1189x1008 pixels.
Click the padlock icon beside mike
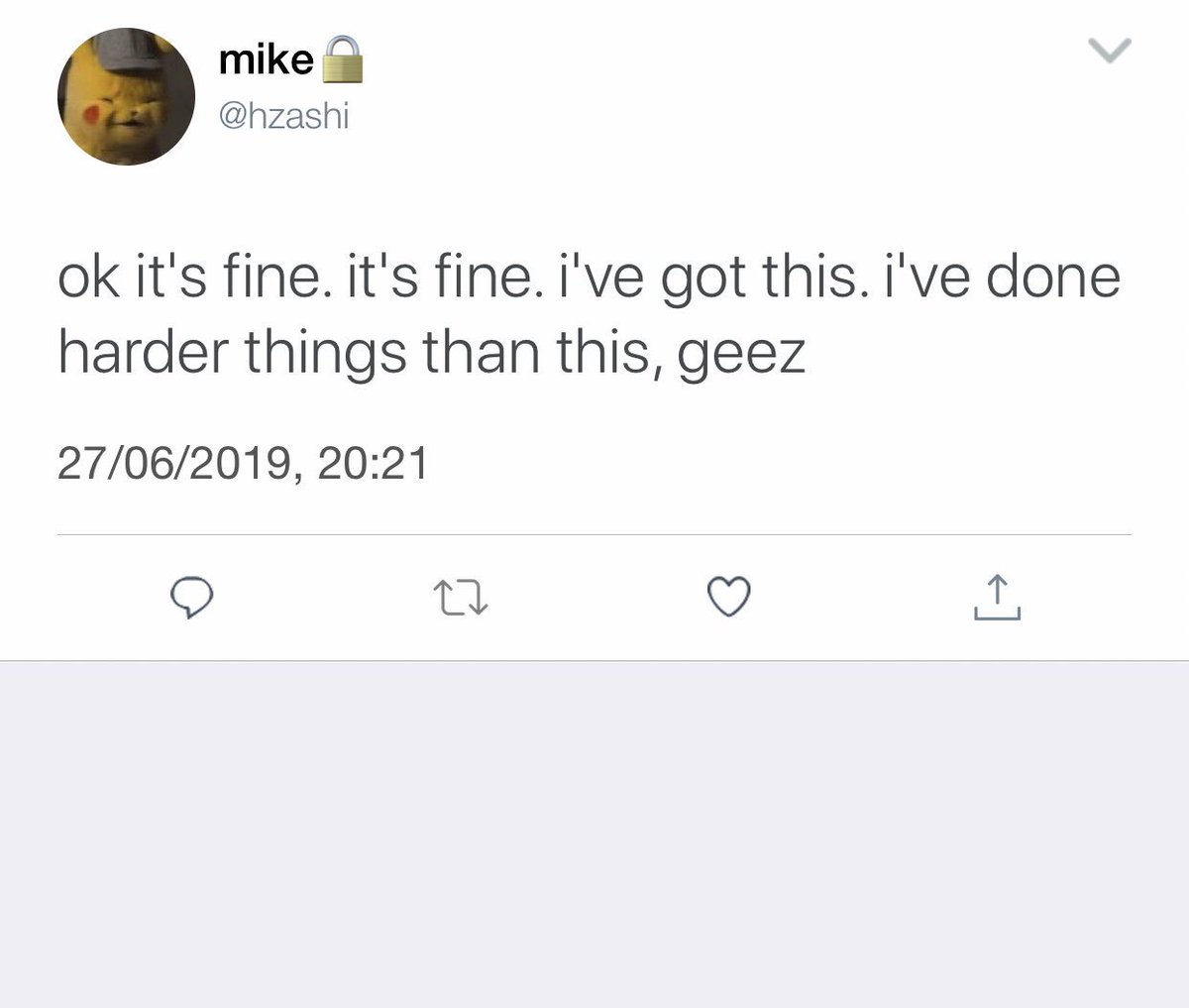click(341, 60)
